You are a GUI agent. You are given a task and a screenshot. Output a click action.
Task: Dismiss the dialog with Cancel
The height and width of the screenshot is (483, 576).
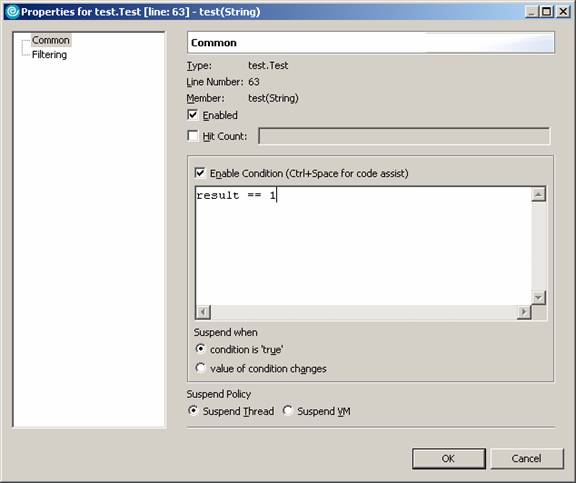(526, 458)
